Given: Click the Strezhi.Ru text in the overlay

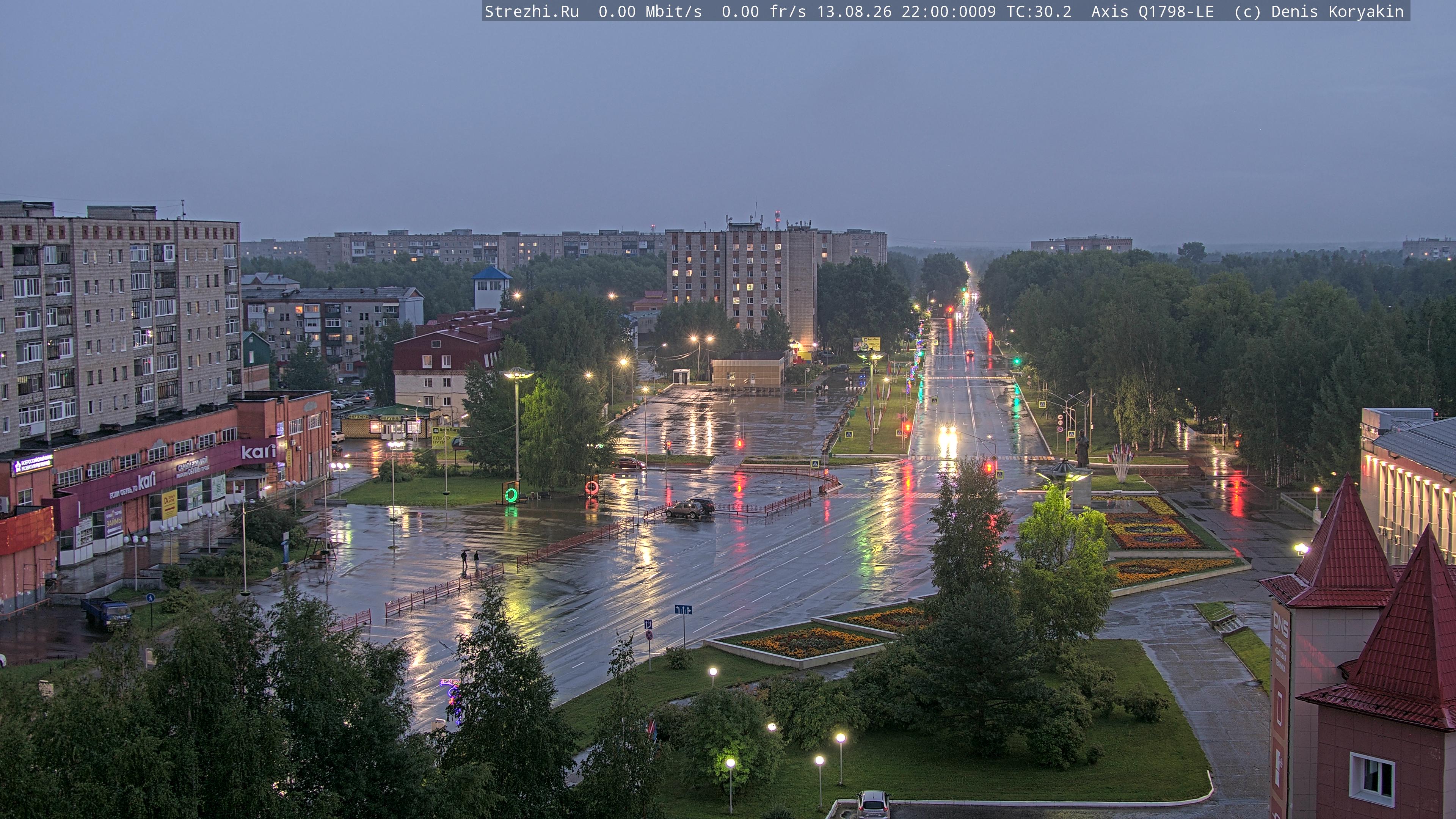Looking at the screenshot, I should [x=532, y=12].
